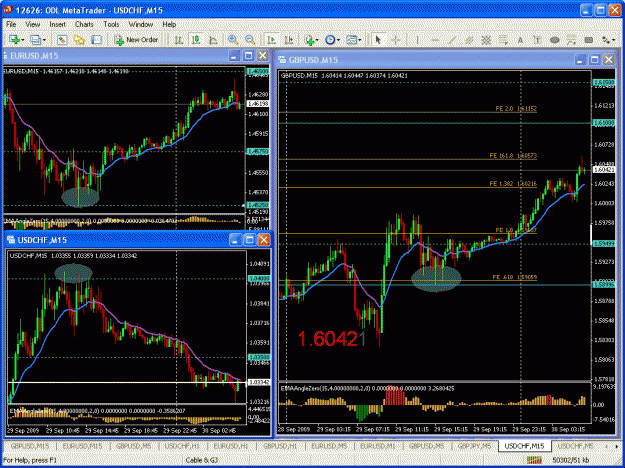This screenshot has width=625, height=468.
Task: Open the Terminal window icon
Action: [x=96, y=39]
